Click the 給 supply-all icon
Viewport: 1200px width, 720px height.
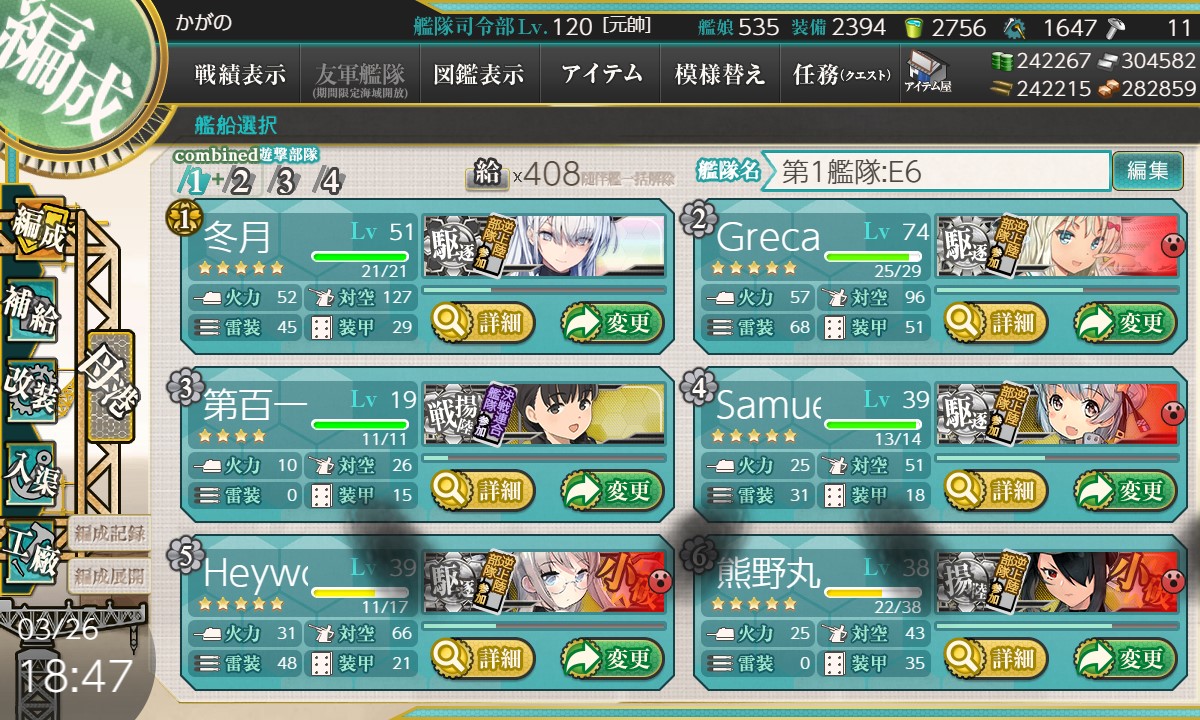[486, 177]
